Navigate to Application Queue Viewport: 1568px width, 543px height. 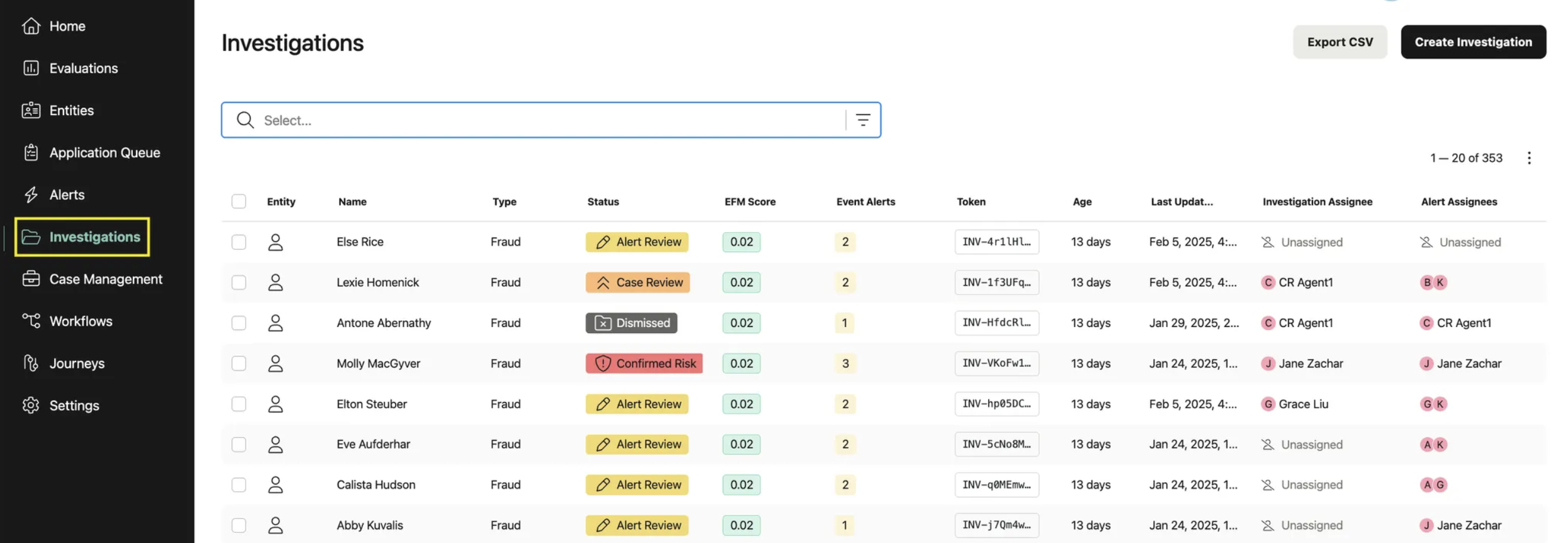click(104, 153)
